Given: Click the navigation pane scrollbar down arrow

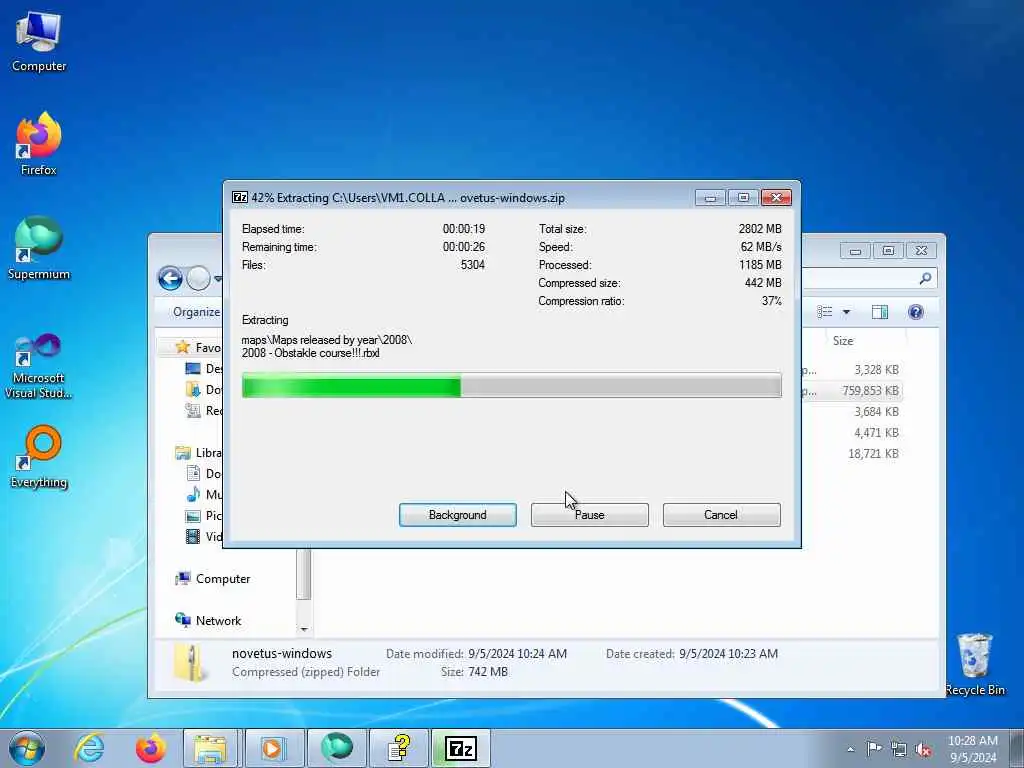Looking at the screenshot, I should pos(304,629).
